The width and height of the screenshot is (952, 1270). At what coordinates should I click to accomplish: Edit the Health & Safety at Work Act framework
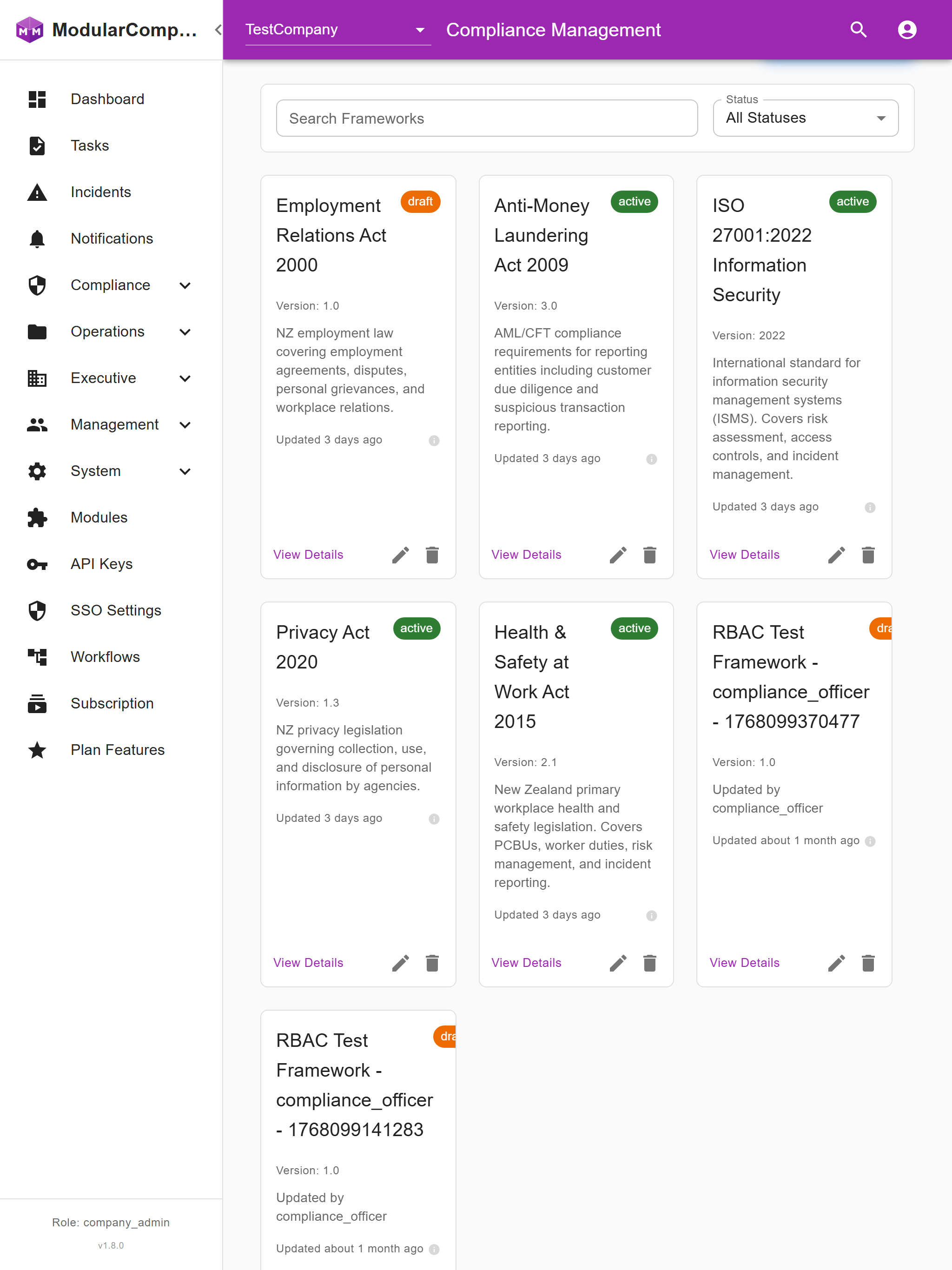coord(618,963)
